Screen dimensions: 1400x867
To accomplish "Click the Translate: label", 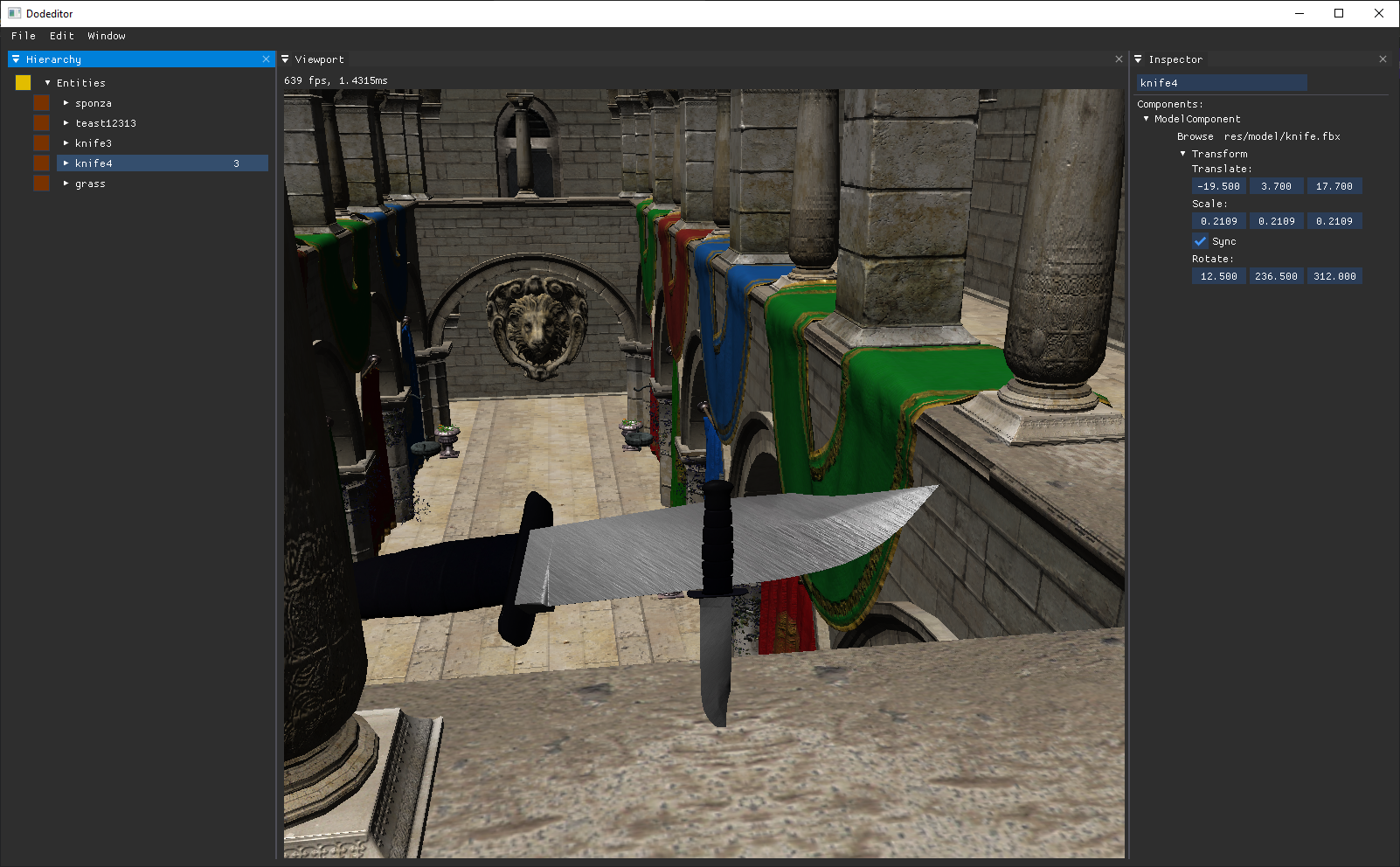I will coord(1222,169).
